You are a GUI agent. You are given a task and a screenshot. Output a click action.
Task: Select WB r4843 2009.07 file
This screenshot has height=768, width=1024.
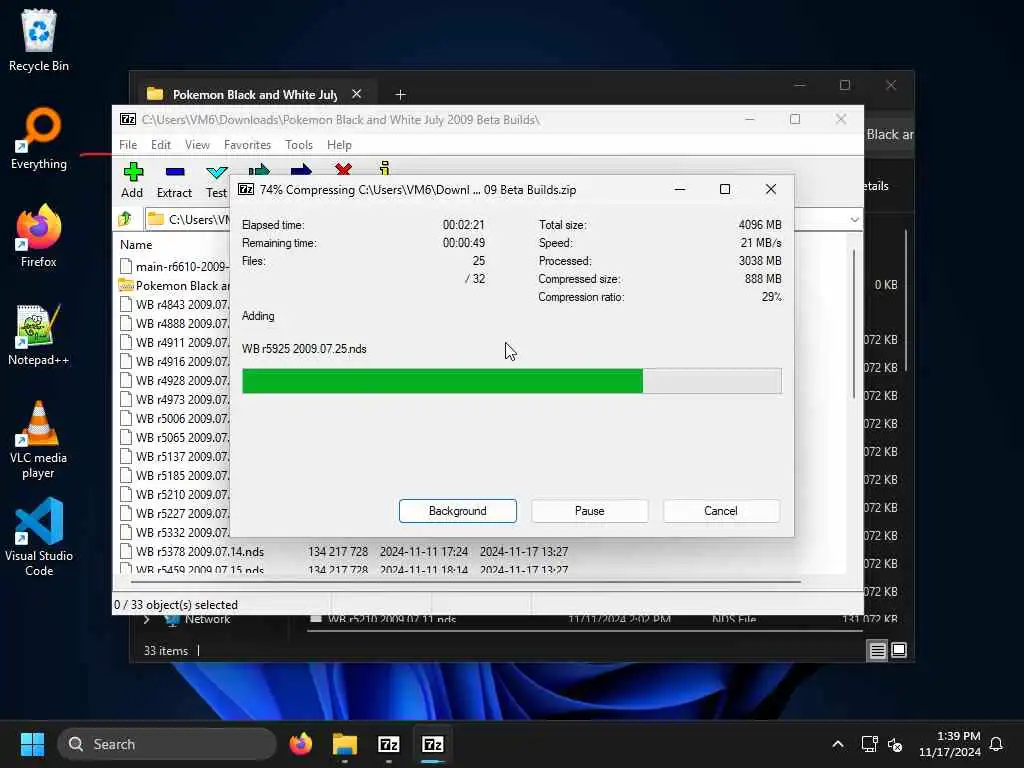[174, 304]
